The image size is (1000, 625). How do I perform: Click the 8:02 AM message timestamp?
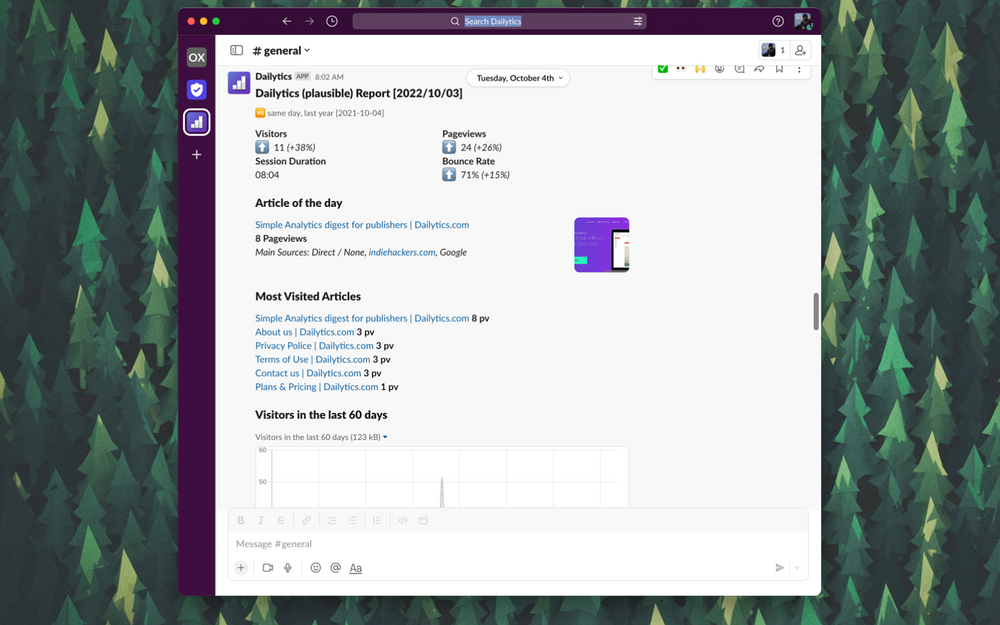click(x=329, y=77)
